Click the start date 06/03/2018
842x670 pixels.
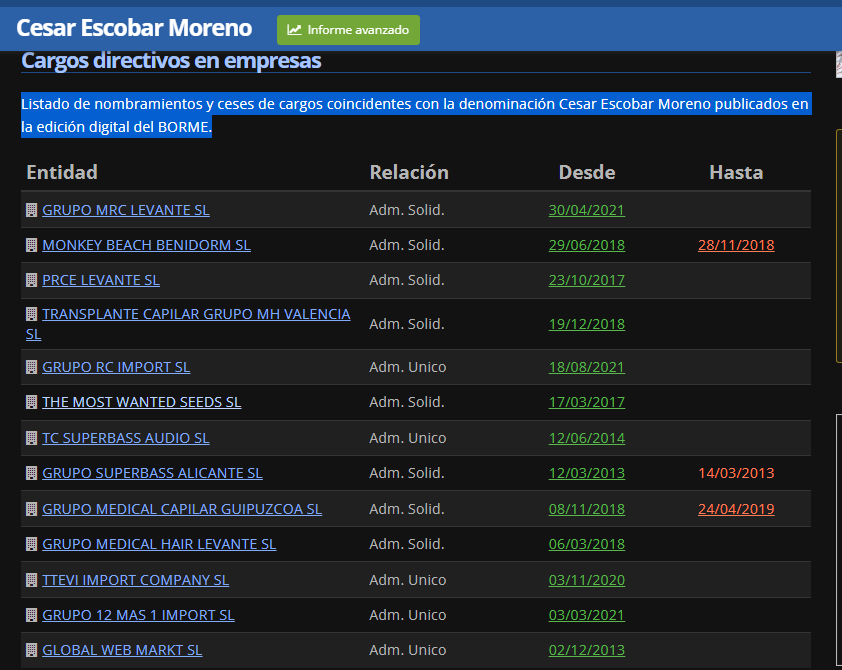[586, 544]
